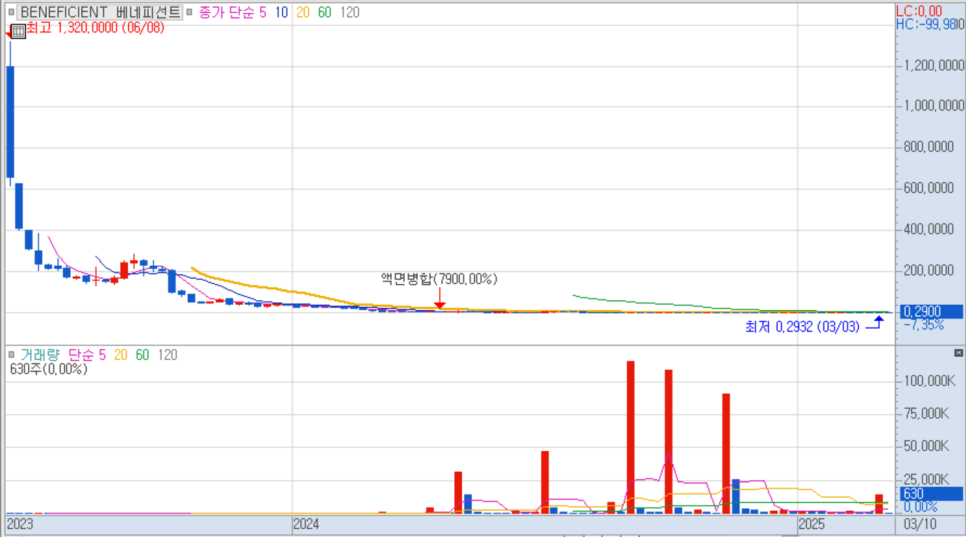Click the 거래량 volume indicator label
The width and height of the screenshot is (966, 537).
click(39, 355)
